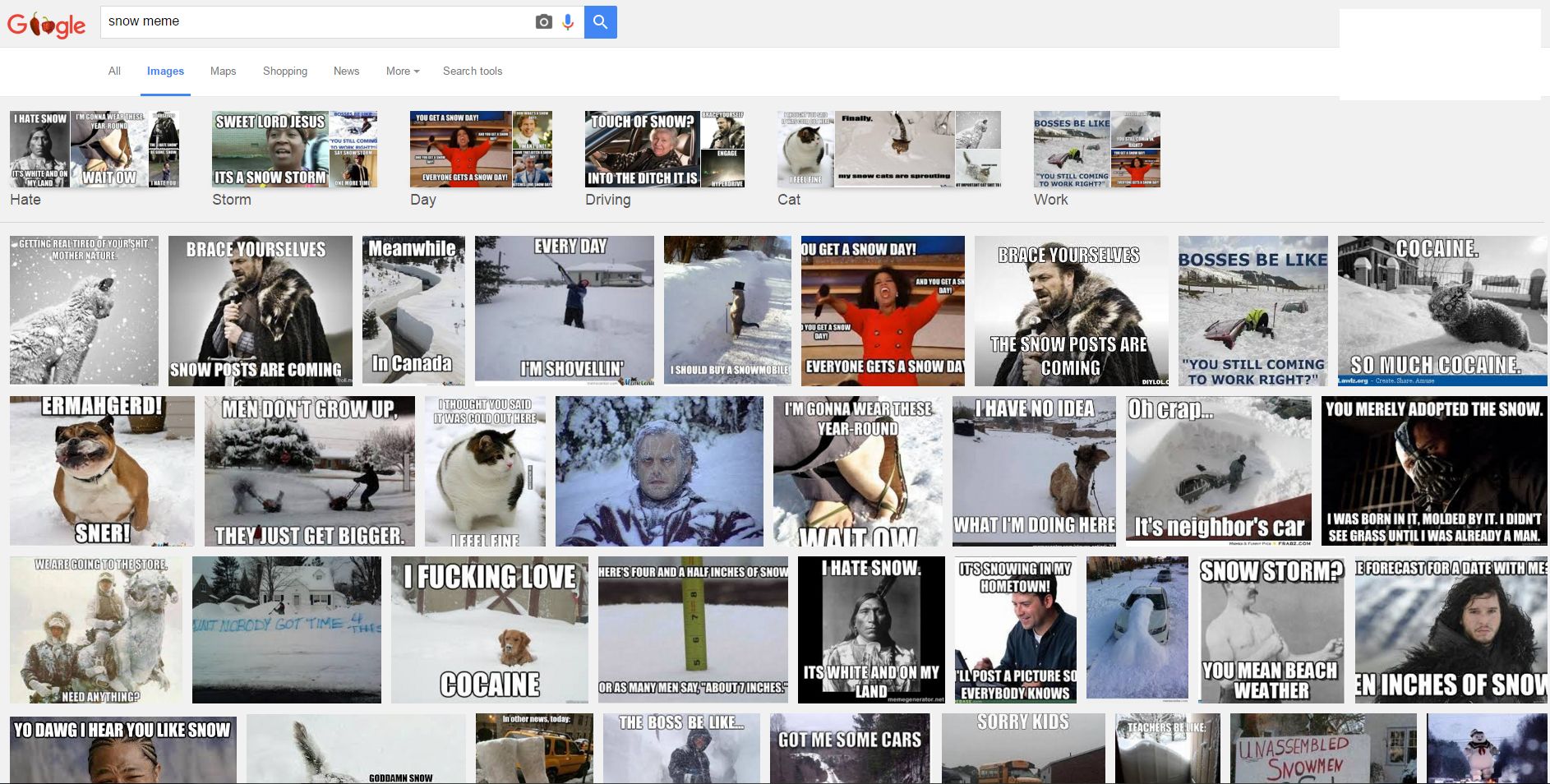Image resolution: width=1550 pixels, height=784 pixels.
Task: Open the dog 'I love cocaine' meme
Action: (x=490, y=630)
